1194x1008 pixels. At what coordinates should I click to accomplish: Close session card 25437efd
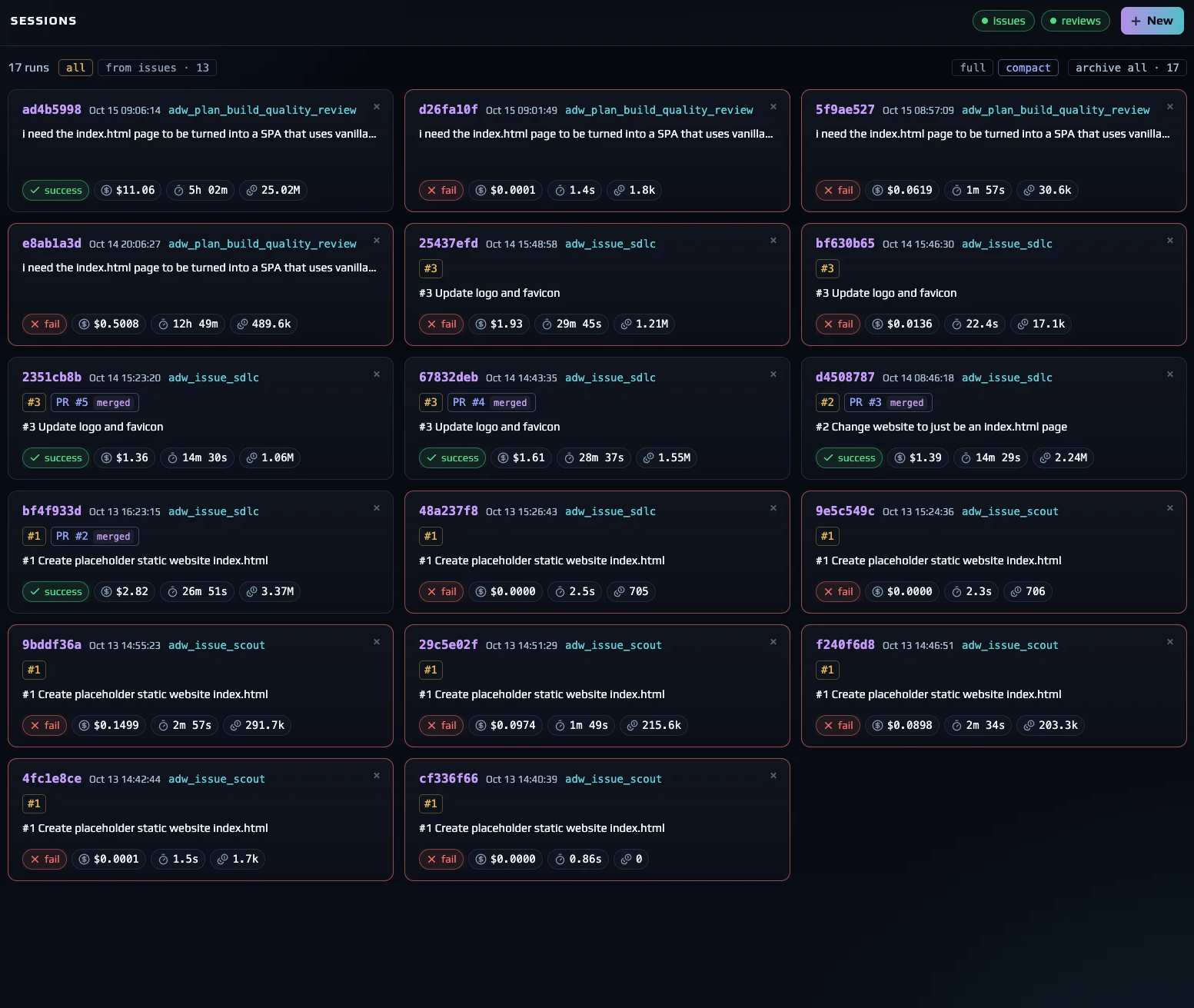pyautogui.click(x=773, y=241)
